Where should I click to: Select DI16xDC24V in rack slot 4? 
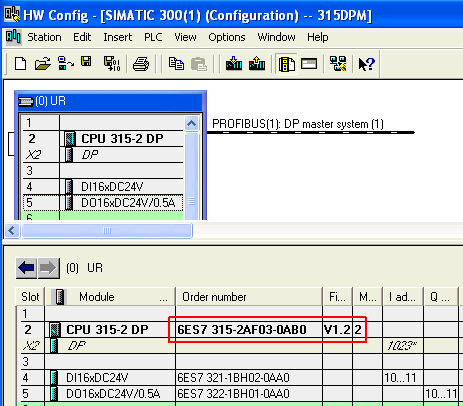tap(103, 186)
